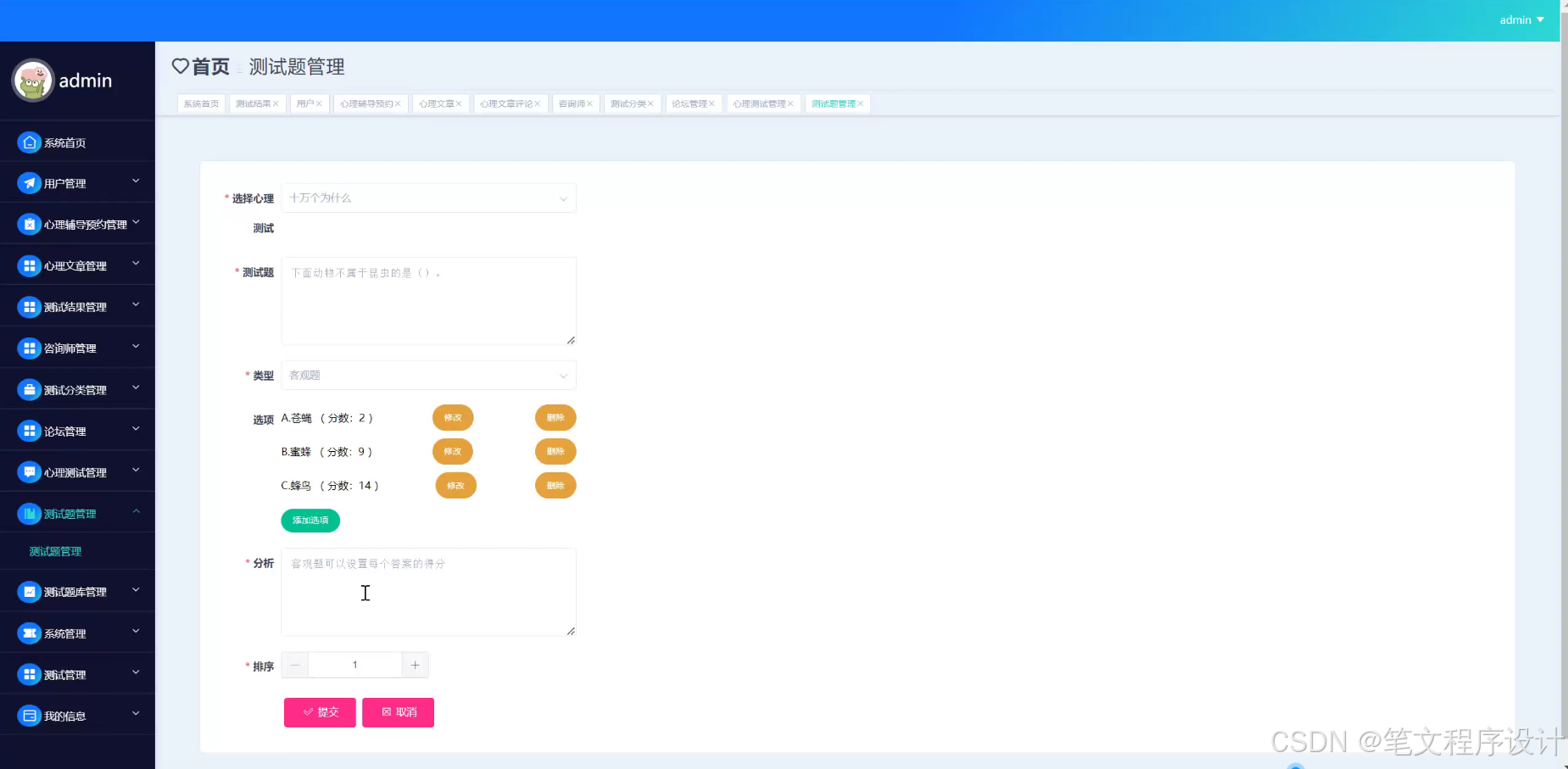The height and width of the screenshot is (769, 1568).
Task: Decrease 排序 value with minus button
Action: click(x=295, y=665)
